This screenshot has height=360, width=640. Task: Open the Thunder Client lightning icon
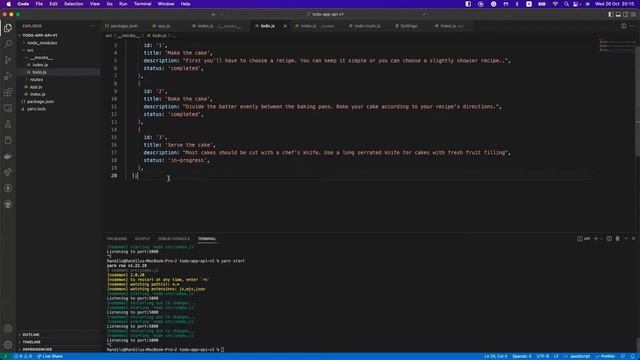pos(8,188)
